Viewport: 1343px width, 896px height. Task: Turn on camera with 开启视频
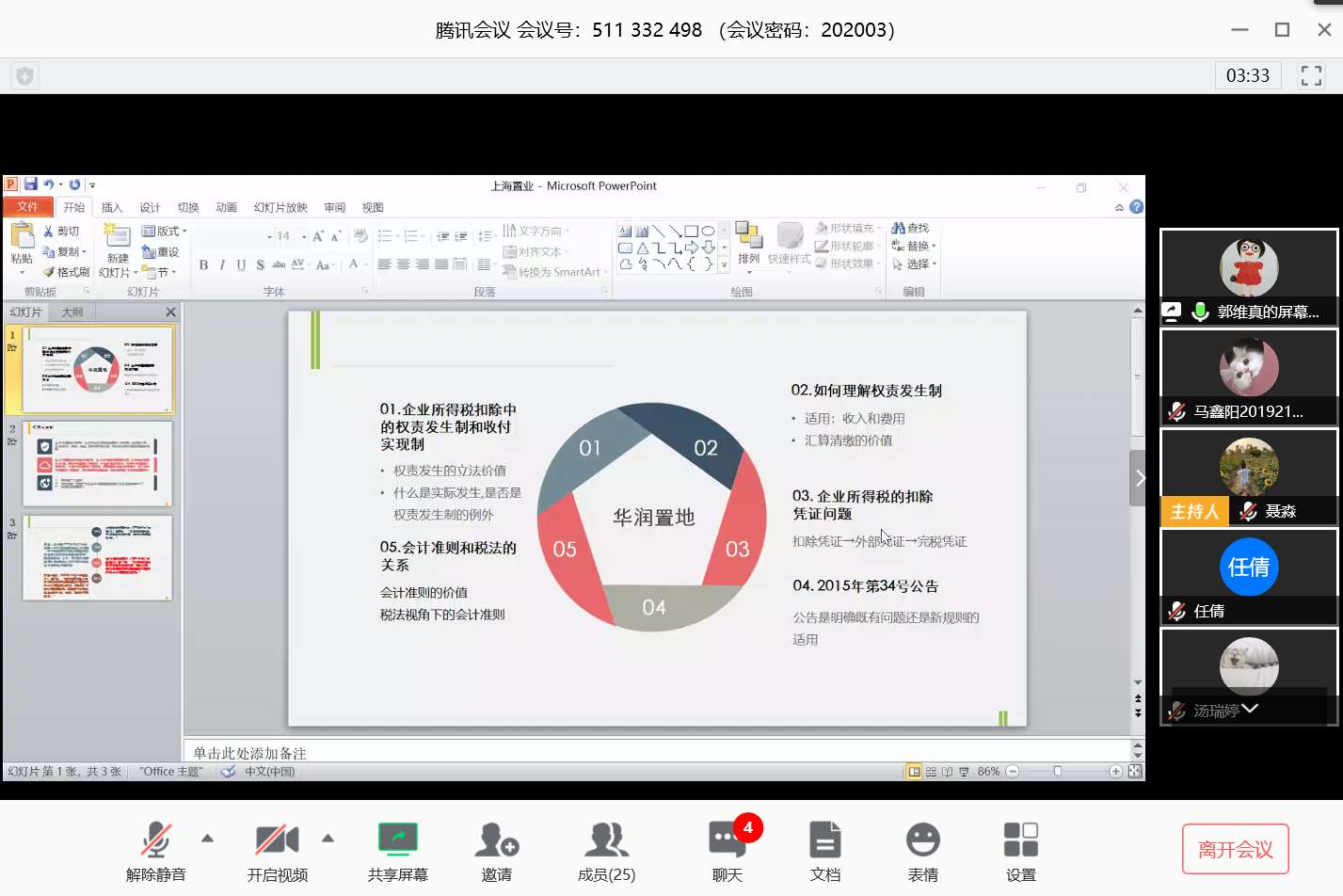[x=277, y=850]
